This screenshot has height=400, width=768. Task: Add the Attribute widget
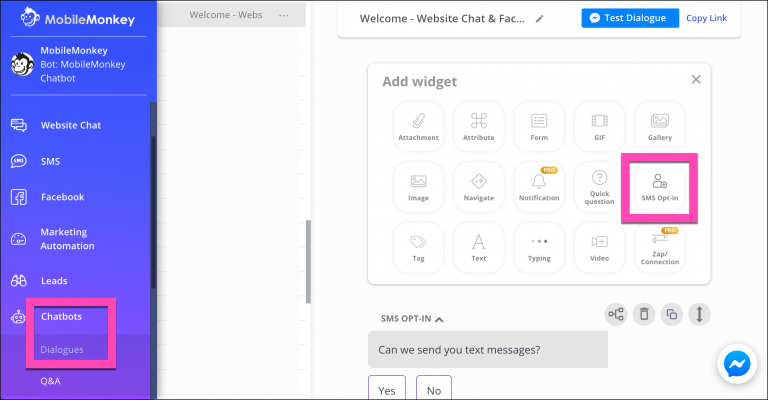(479, 126)
